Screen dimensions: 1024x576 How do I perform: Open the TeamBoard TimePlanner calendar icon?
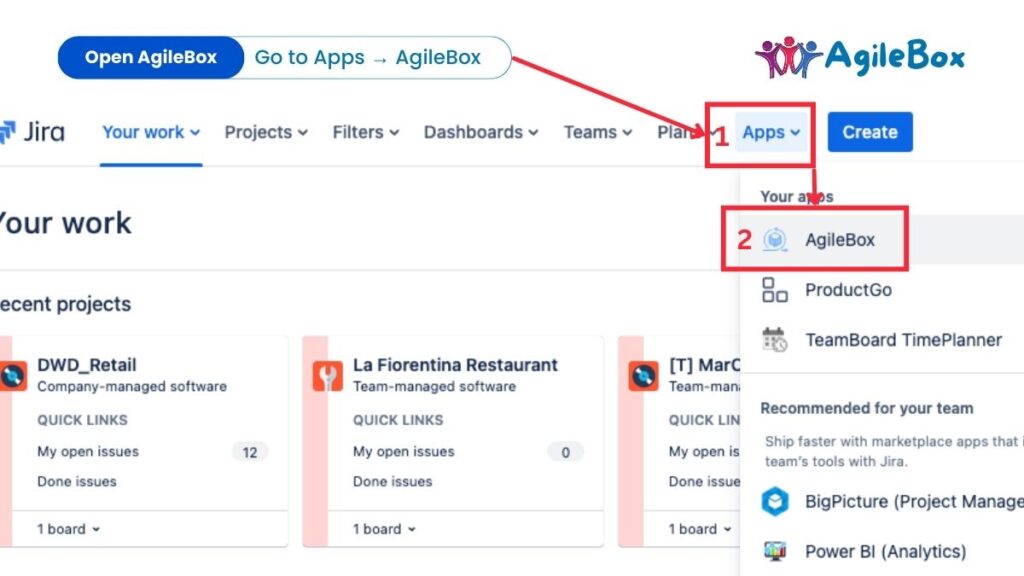772,340
